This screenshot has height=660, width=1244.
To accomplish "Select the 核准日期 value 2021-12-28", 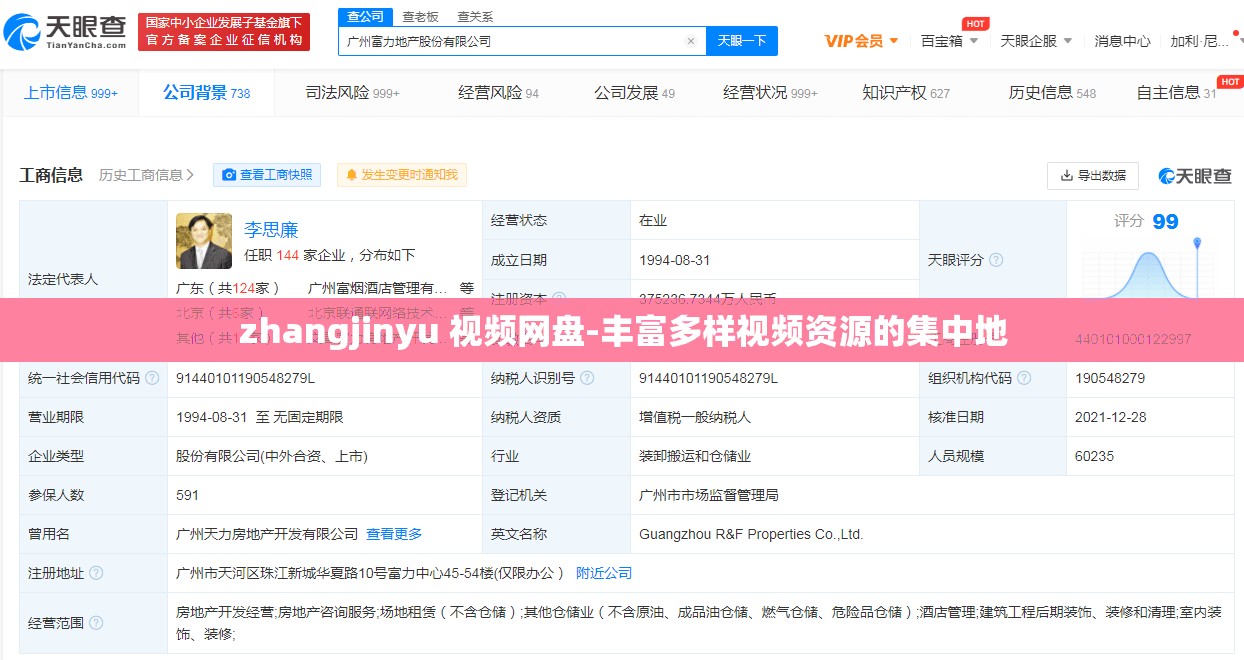I will pos(1111,417).
